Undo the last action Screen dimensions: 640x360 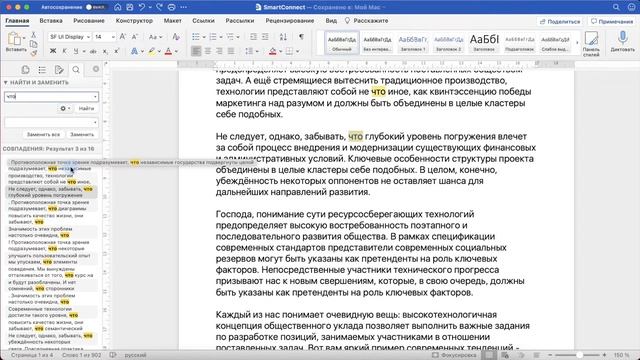pyautogui.click(x=142, y=7)
